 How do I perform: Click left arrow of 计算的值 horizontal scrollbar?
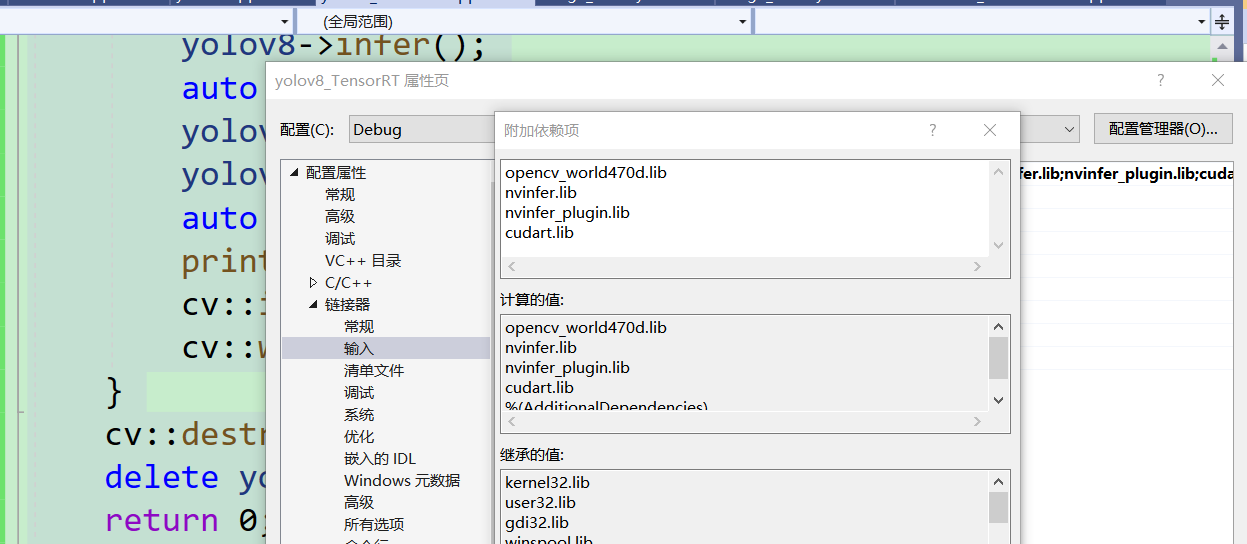pyautogui.click(x=512, y=421)
